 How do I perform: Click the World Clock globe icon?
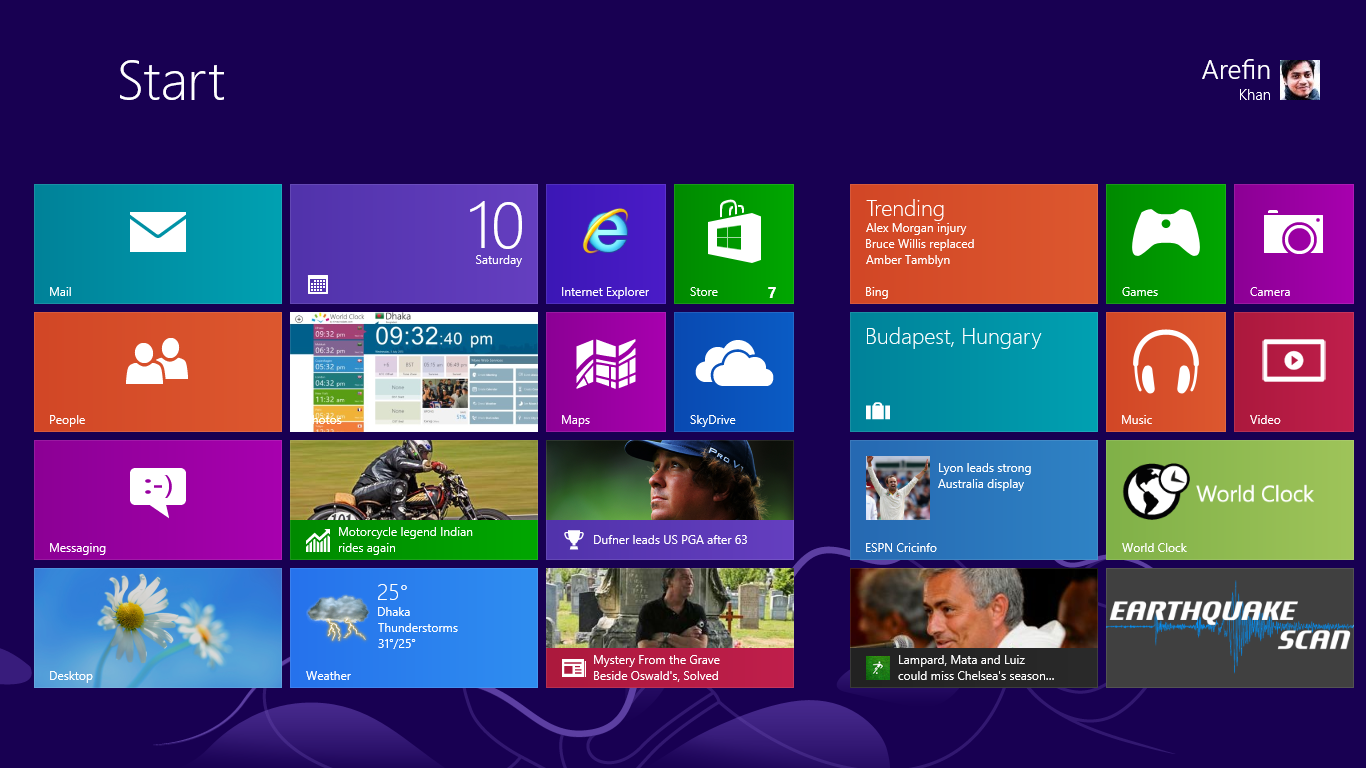pos(1156,491)
